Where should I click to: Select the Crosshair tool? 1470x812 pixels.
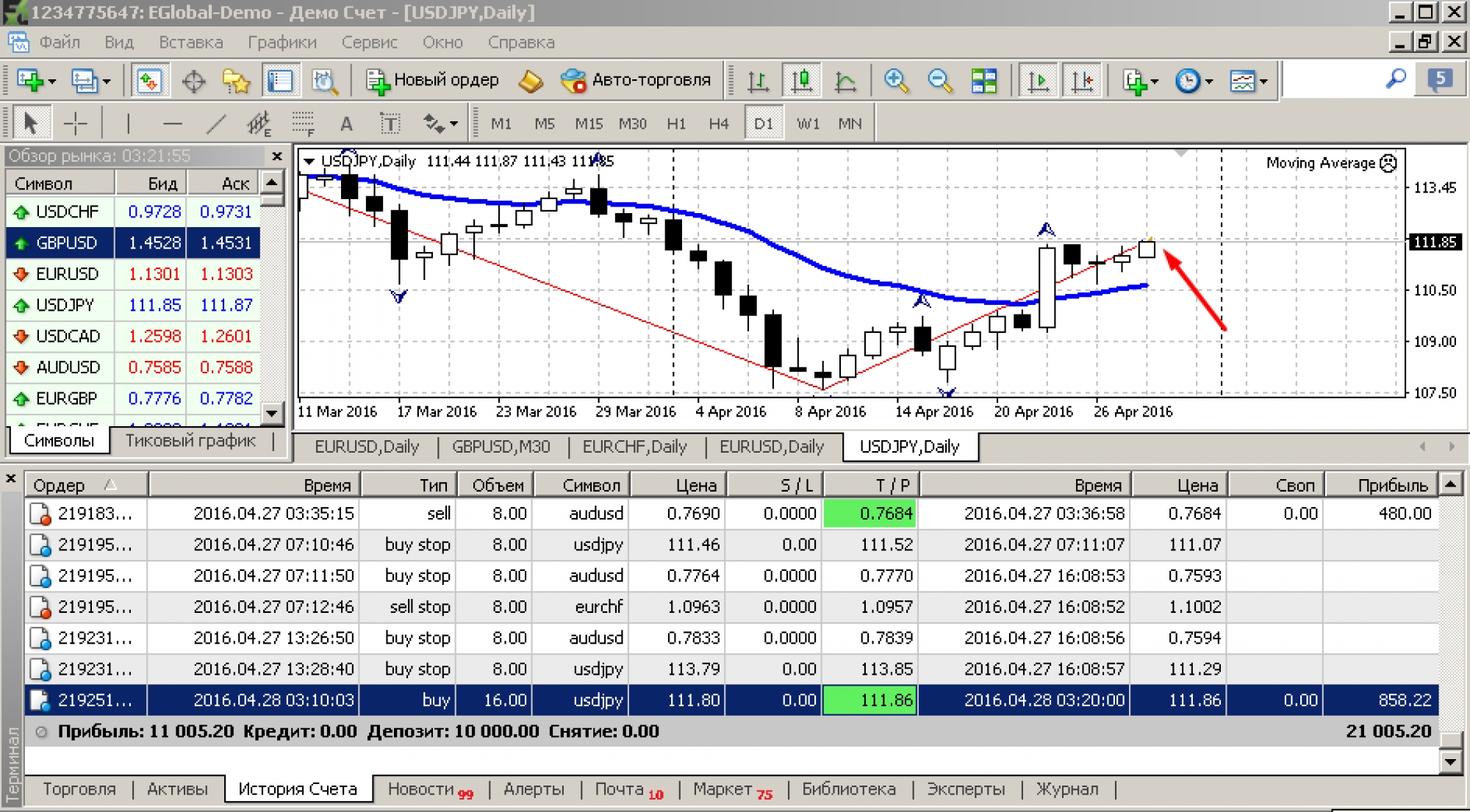[x=75, y=123]
